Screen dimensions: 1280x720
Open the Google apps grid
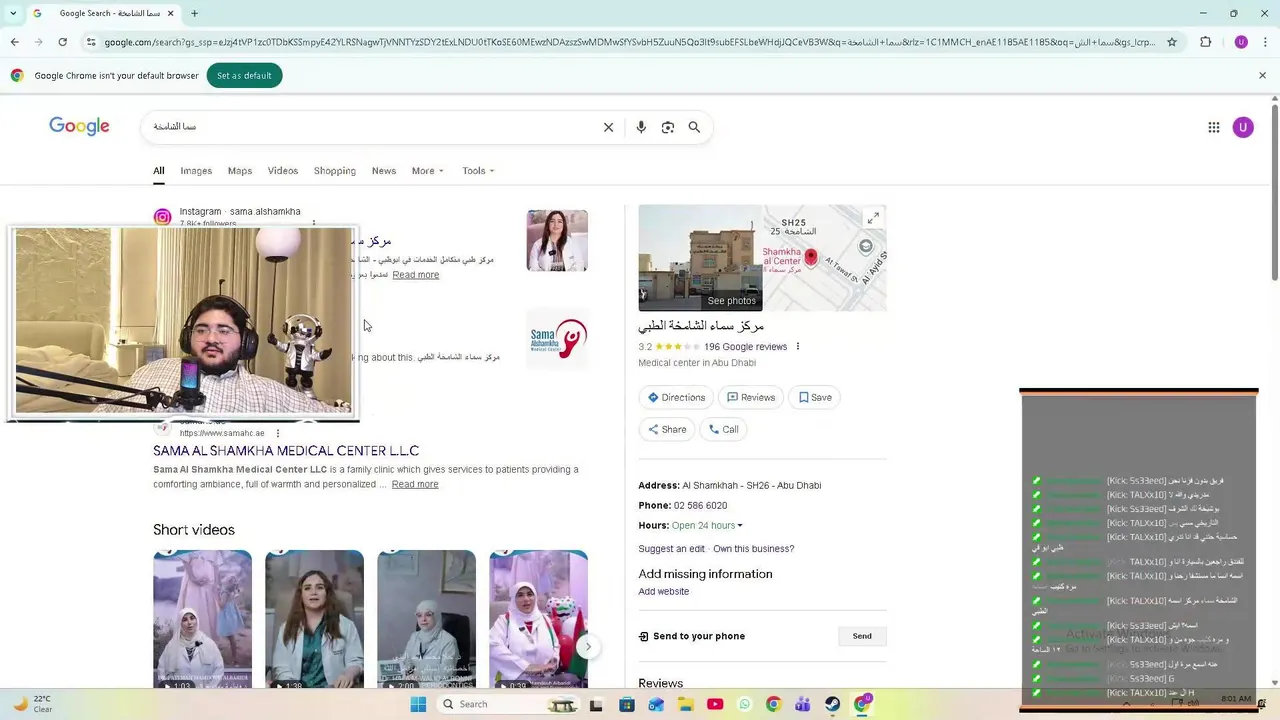point(1214,127)
